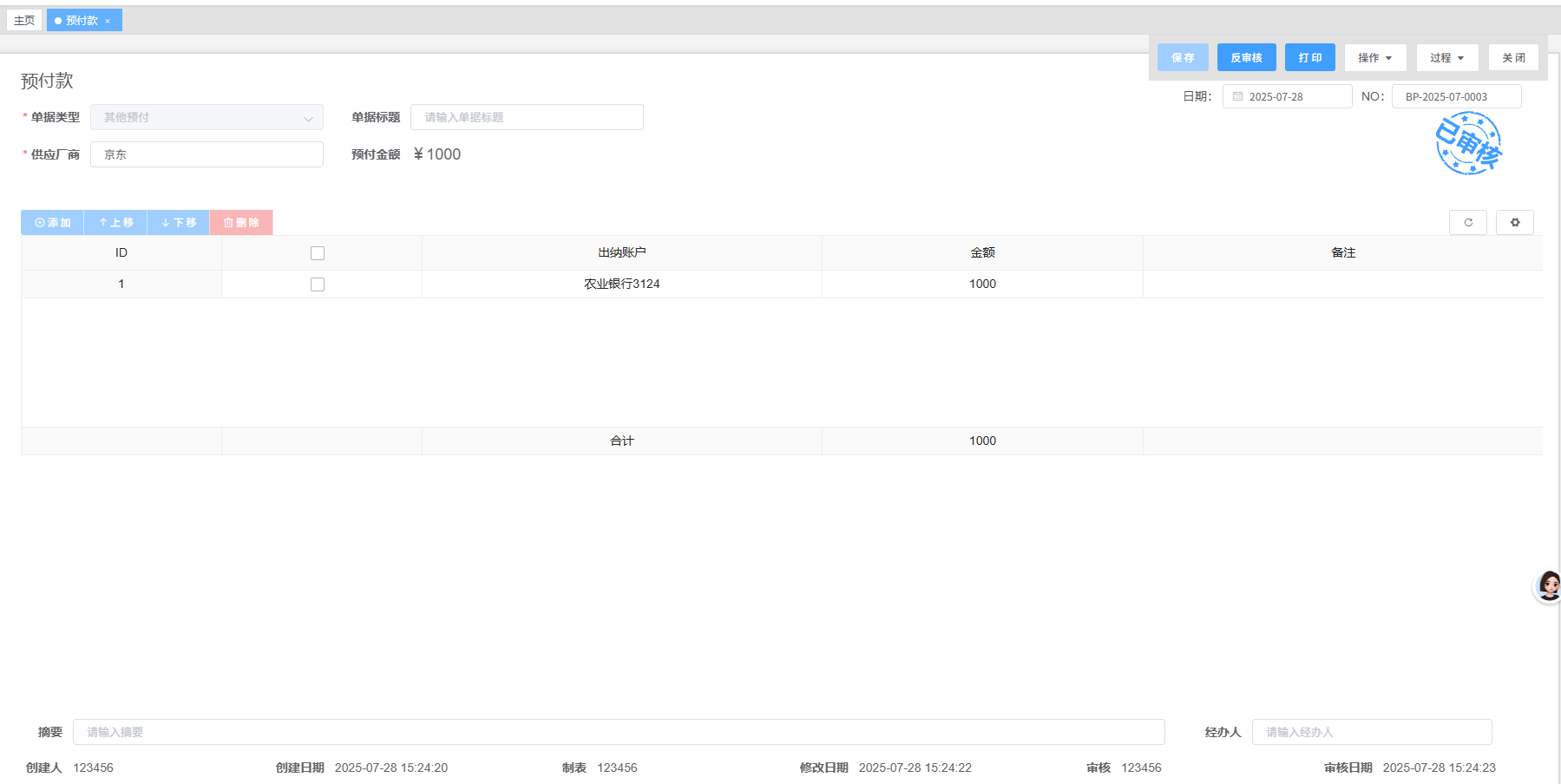Screen dimensions: 1561x784
Task: Switch to the 主页 tab
Action: coord(24,21)
